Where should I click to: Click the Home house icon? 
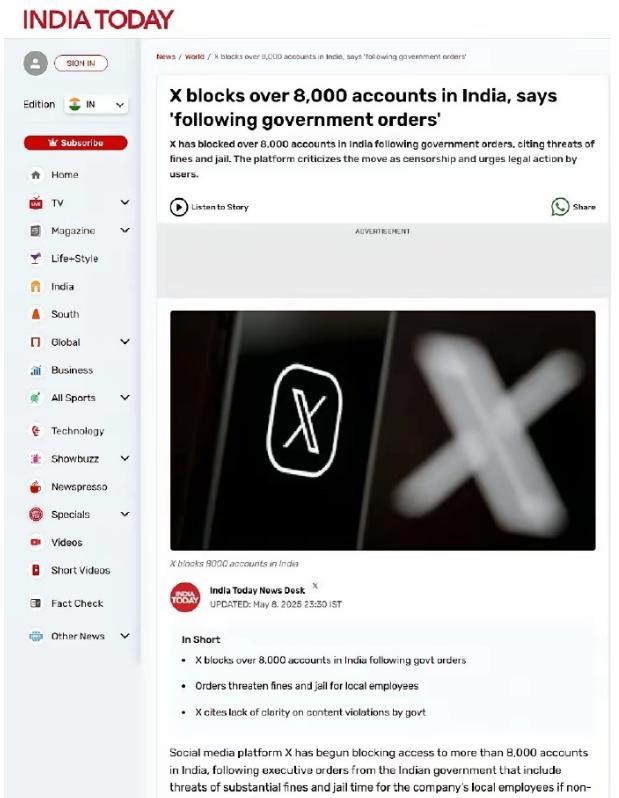[x=36, y=175]
